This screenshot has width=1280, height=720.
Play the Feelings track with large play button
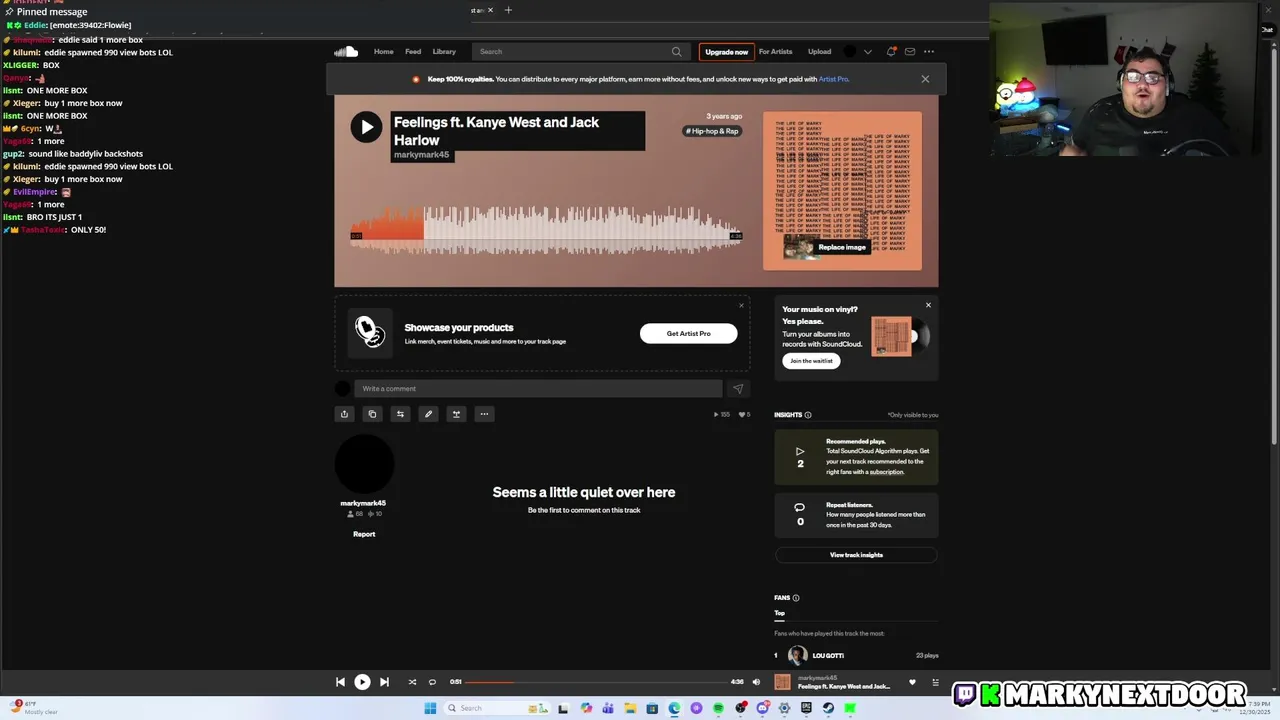point(366,127)
